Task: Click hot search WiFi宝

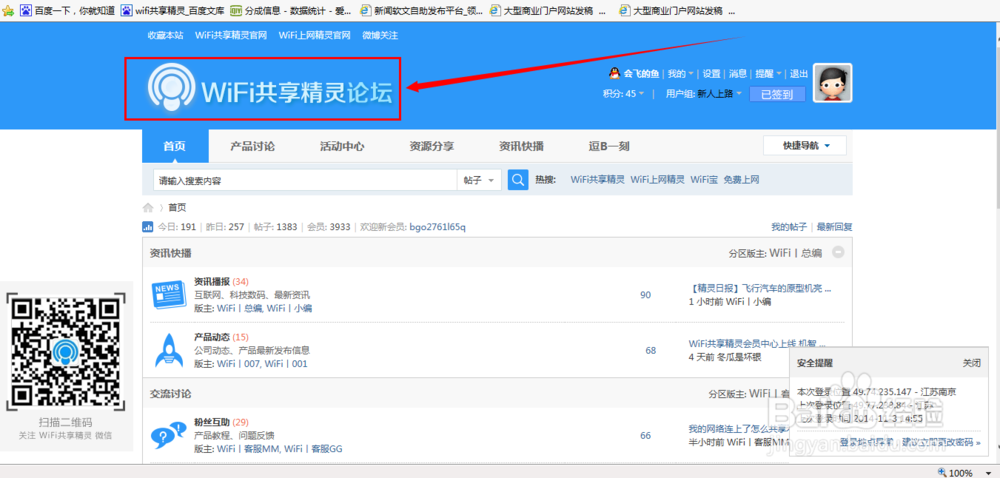Action: point(703,180)
